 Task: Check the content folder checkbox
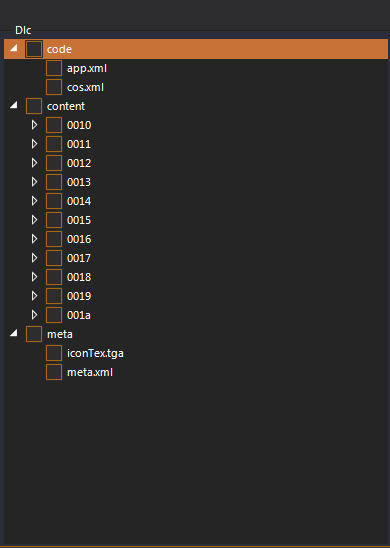(x=34, y=106)
